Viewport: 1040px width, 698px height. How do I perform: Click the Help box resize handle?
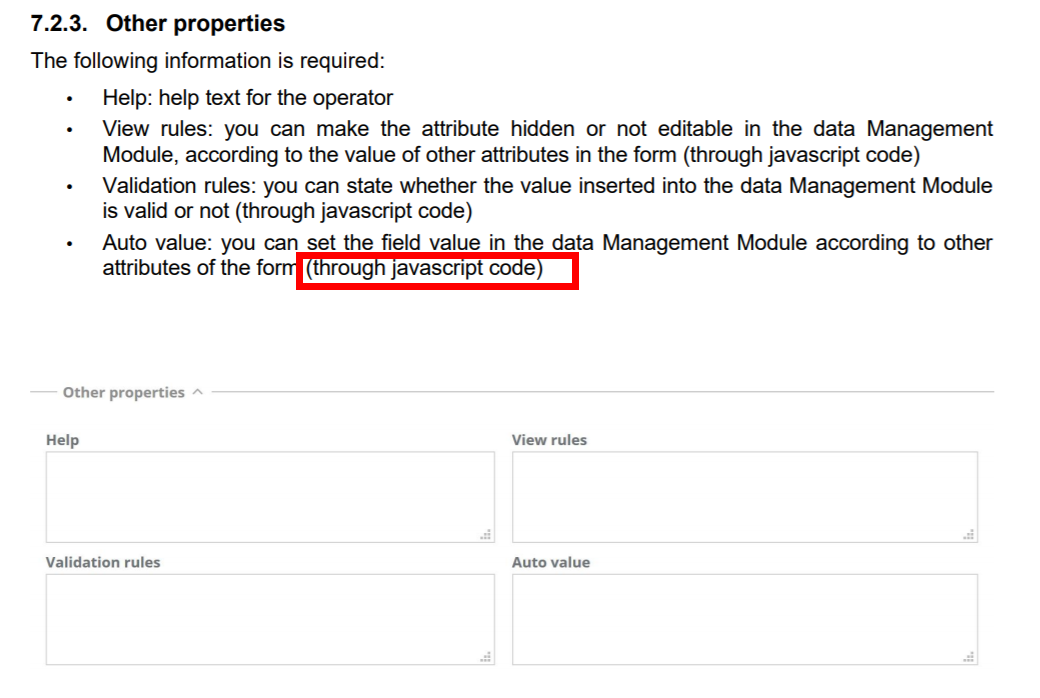click(487, 536)
